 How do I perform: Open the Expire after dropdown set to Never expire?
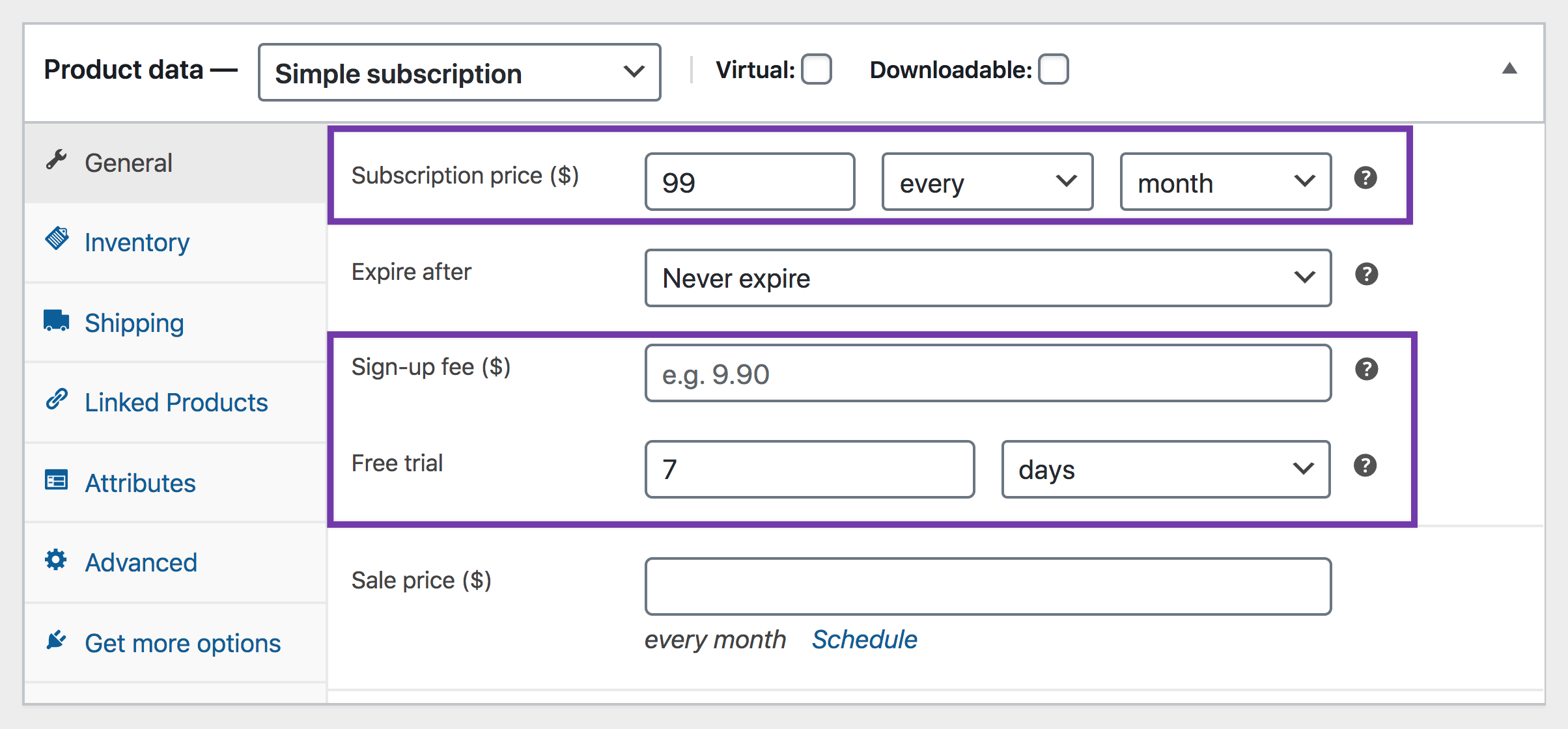(987, 279)
